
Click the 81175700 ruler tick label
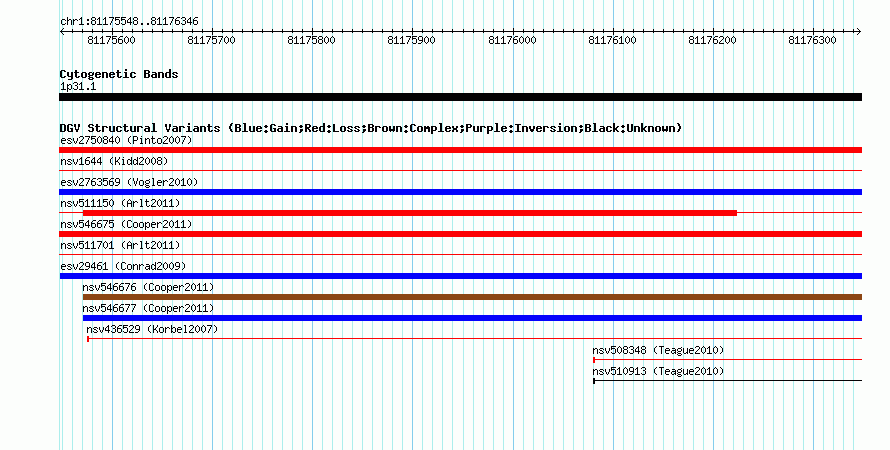(211, 40)
